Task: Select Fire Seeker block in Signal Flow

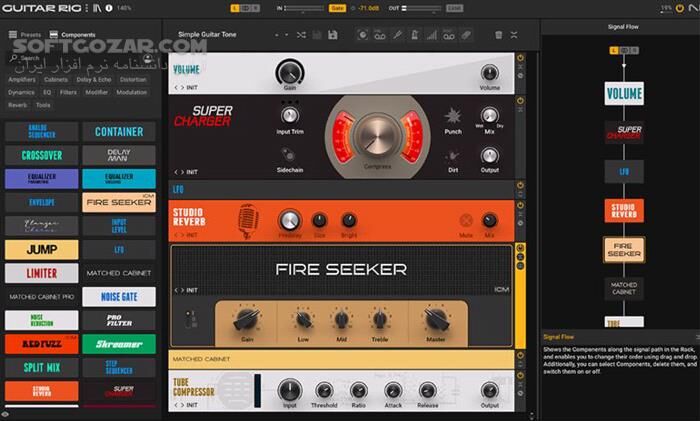Action: pos(624,250)
